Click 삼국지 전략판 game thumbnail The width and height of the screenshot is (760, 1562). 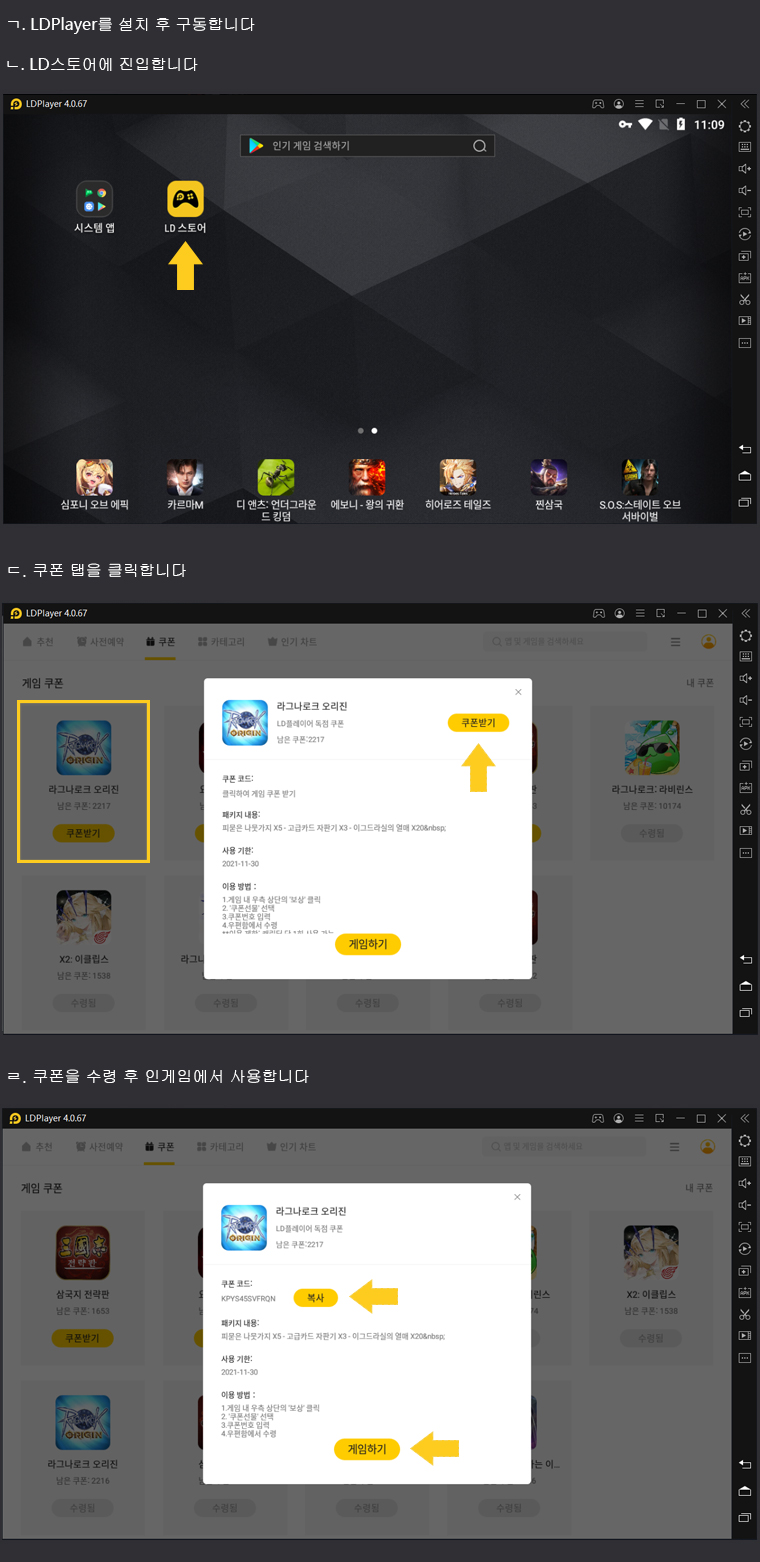tap(82, 1253)
